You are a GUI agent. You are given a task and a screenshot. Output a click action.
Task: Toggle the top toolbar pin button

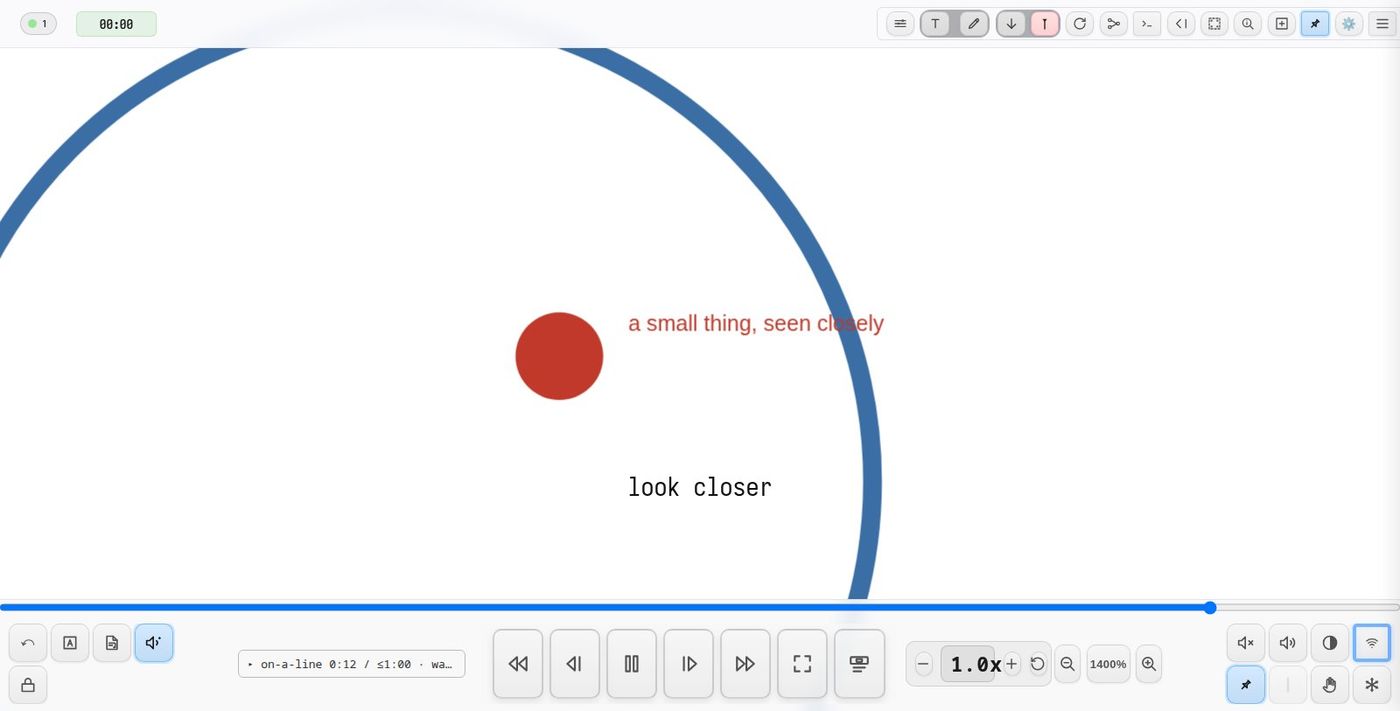point(1315,24)
